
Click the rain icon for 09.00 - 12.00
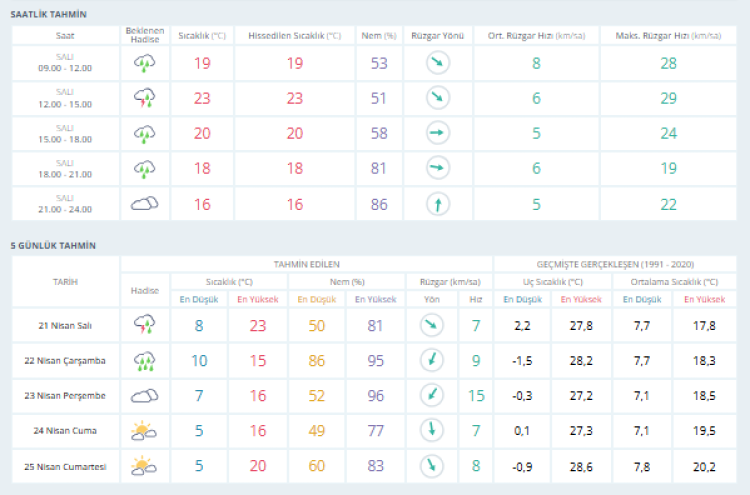(145, 63)
